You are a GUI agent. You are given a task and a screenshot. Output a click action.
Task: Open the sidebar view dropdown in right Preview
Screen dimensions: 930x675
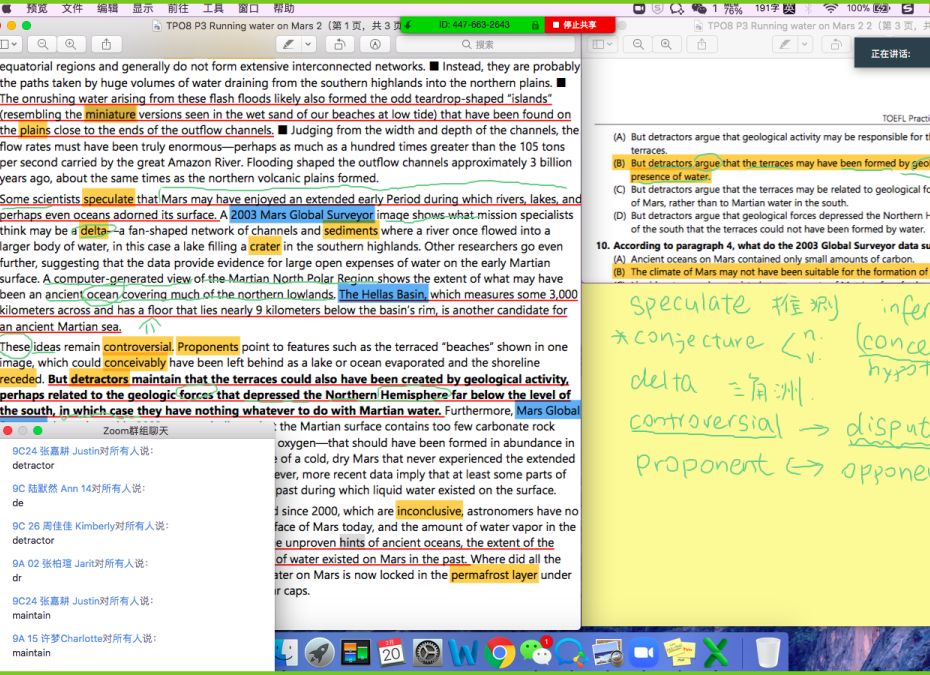[603, 44]
